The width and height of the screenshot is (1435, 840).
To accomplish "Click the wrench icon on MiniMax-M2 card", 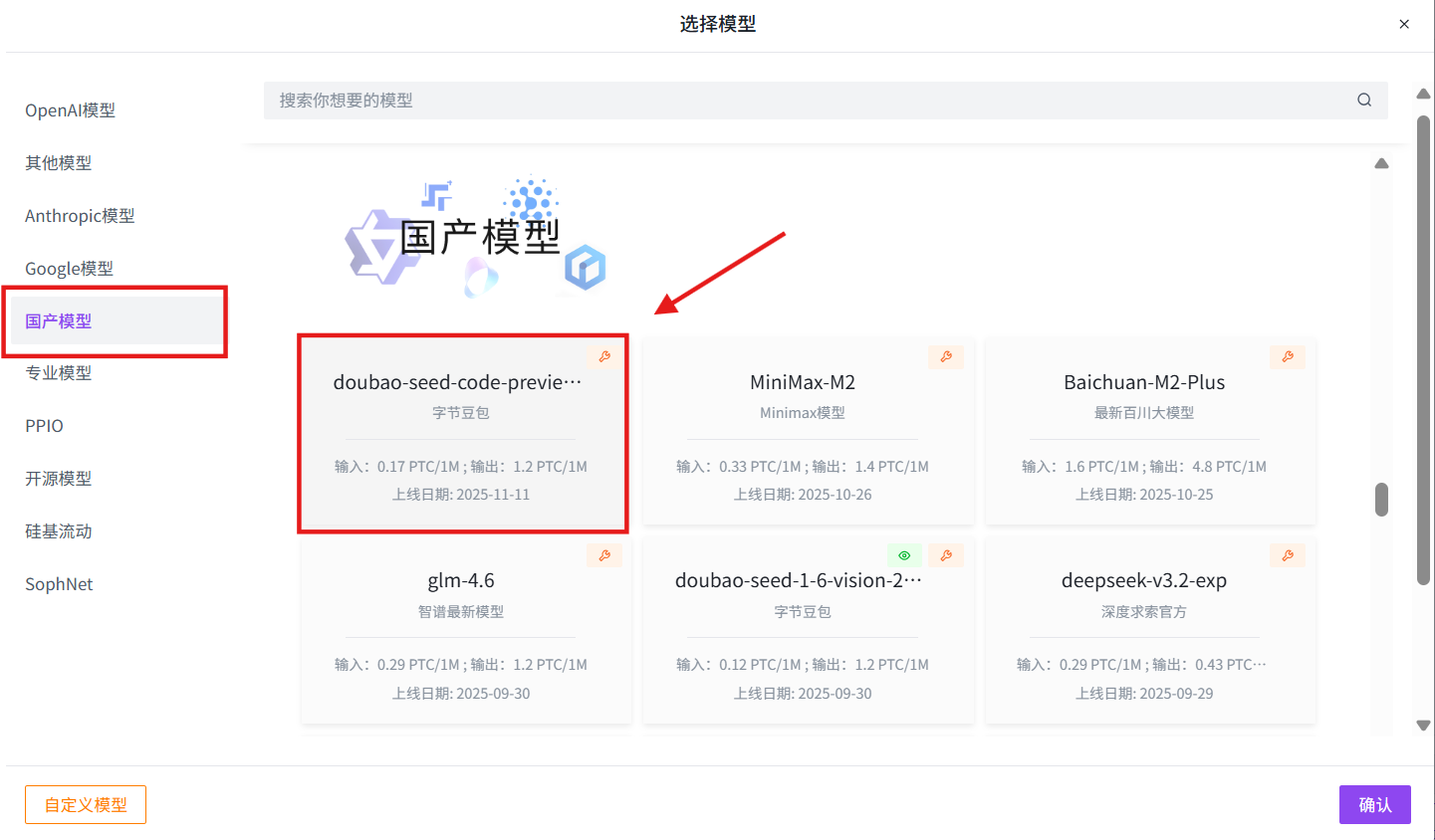I will tap(946, 356).
